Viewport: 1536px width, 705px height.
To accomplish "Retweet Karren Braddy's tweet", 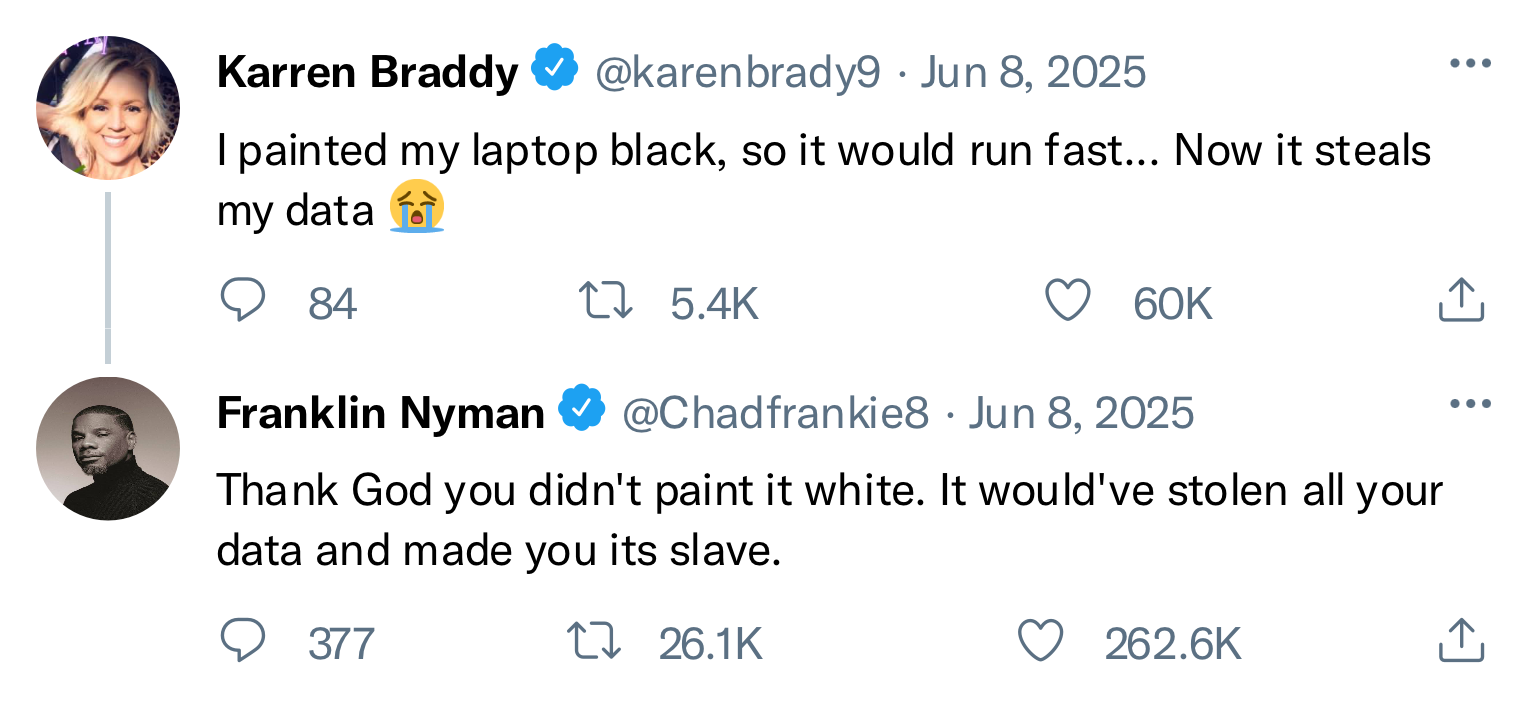I will pyautogui.click(x=605, y=301).
